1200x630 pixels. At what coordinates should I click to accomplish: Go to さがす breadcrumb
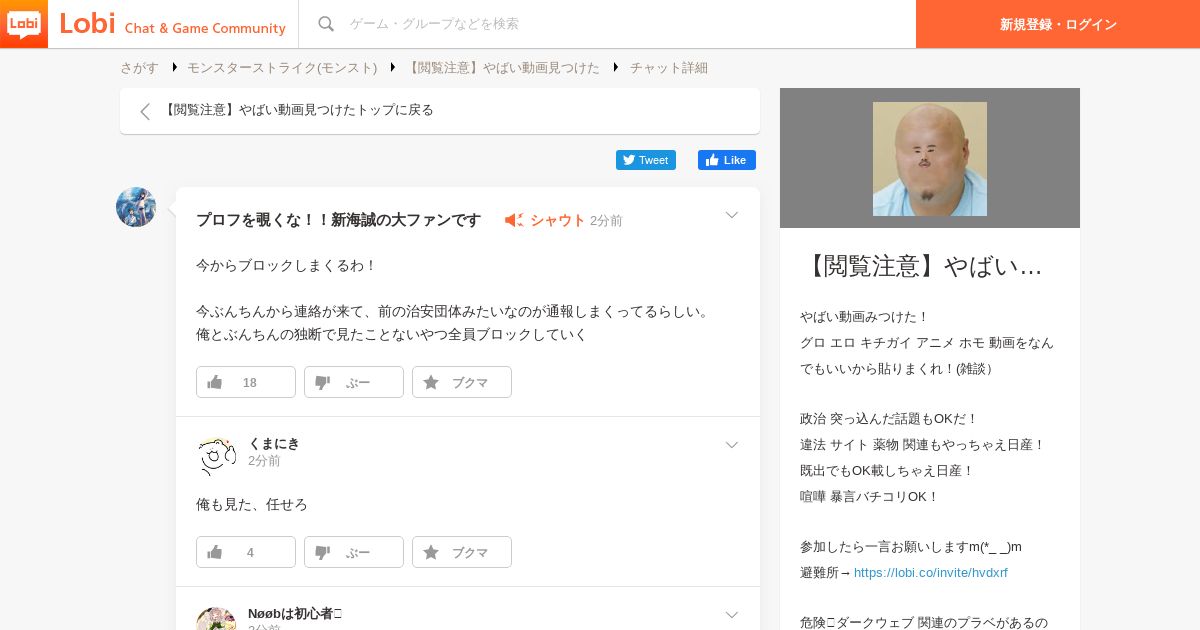click(x=139, y=68)
